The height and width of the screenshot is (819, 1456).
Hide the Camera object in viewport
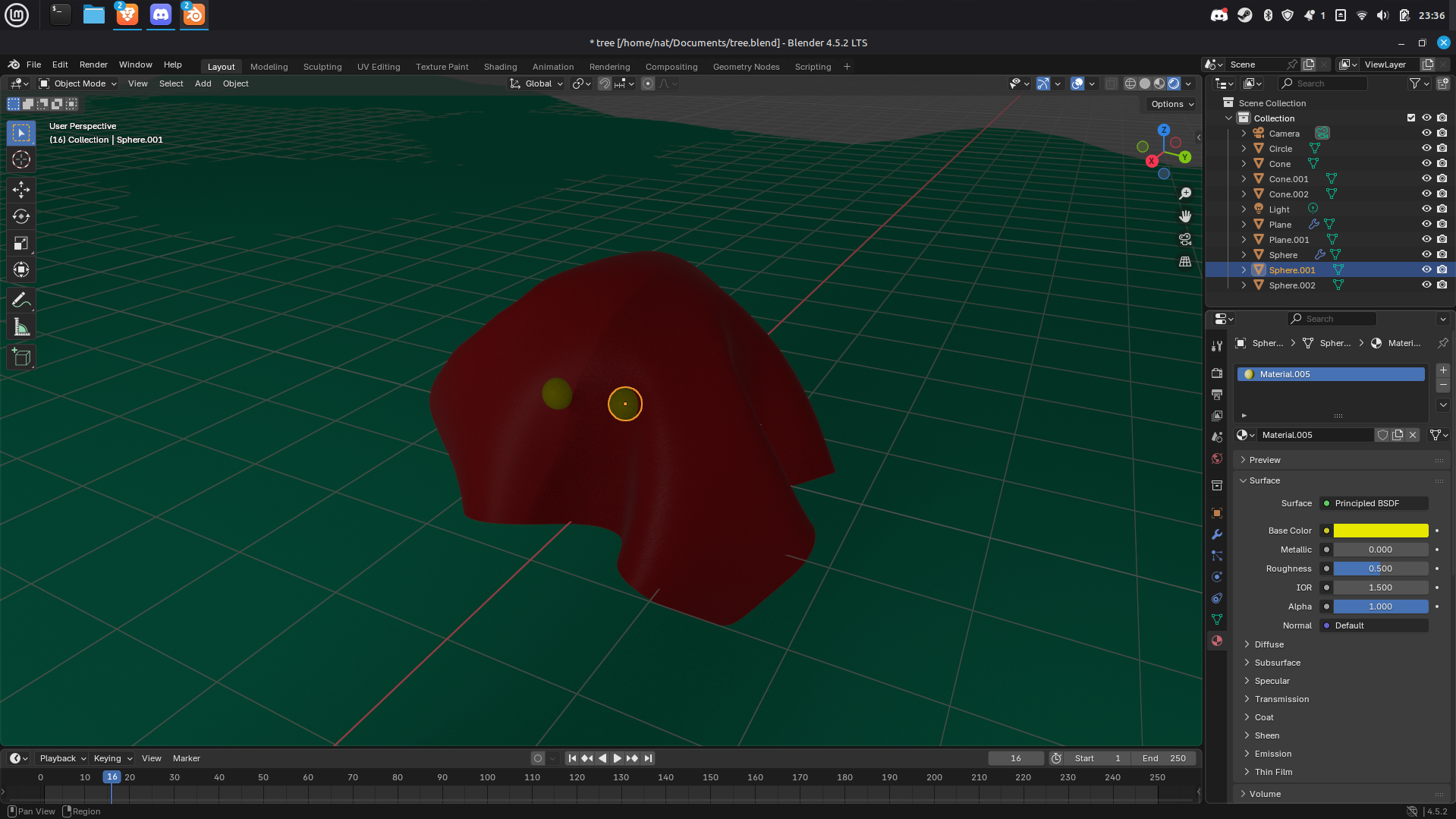click(x=1426, y=134)
